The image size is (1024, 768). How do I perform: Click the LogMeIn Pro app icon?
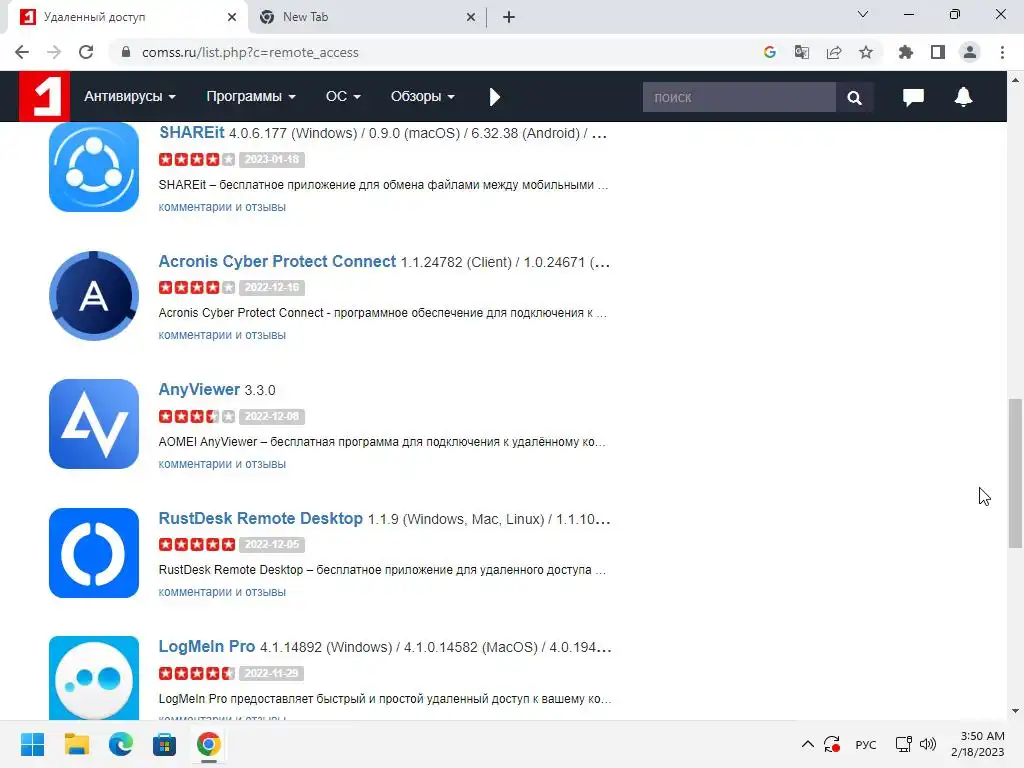pyautogui.click(x=94, y=679)
